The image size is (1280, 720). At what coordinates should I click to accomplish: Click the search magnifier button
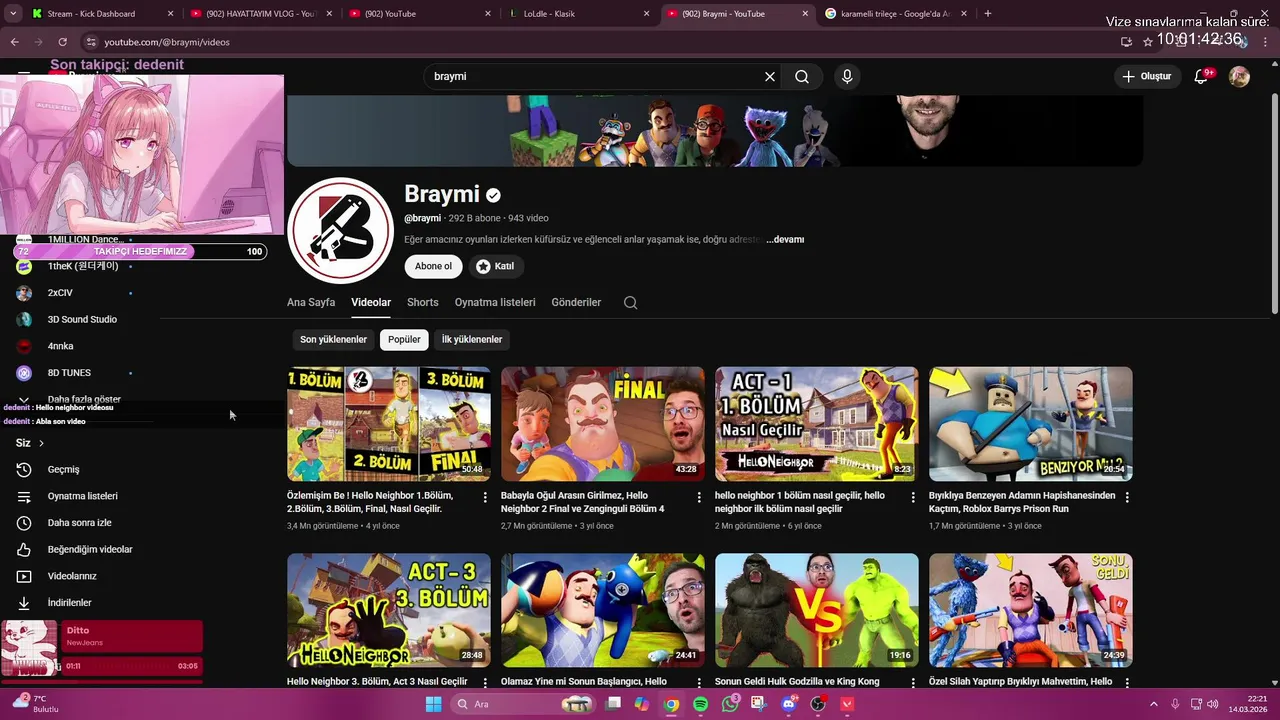coord(802,76)
